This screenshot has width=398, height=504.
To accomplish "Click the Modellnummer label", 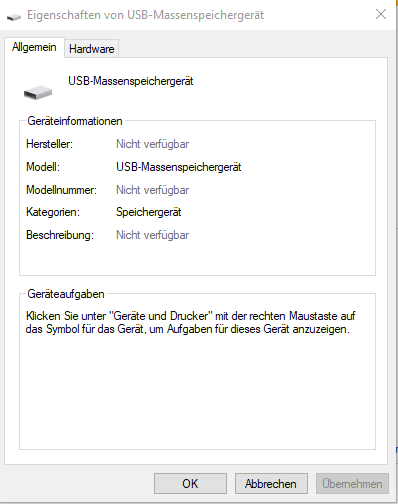I will 61,190.
